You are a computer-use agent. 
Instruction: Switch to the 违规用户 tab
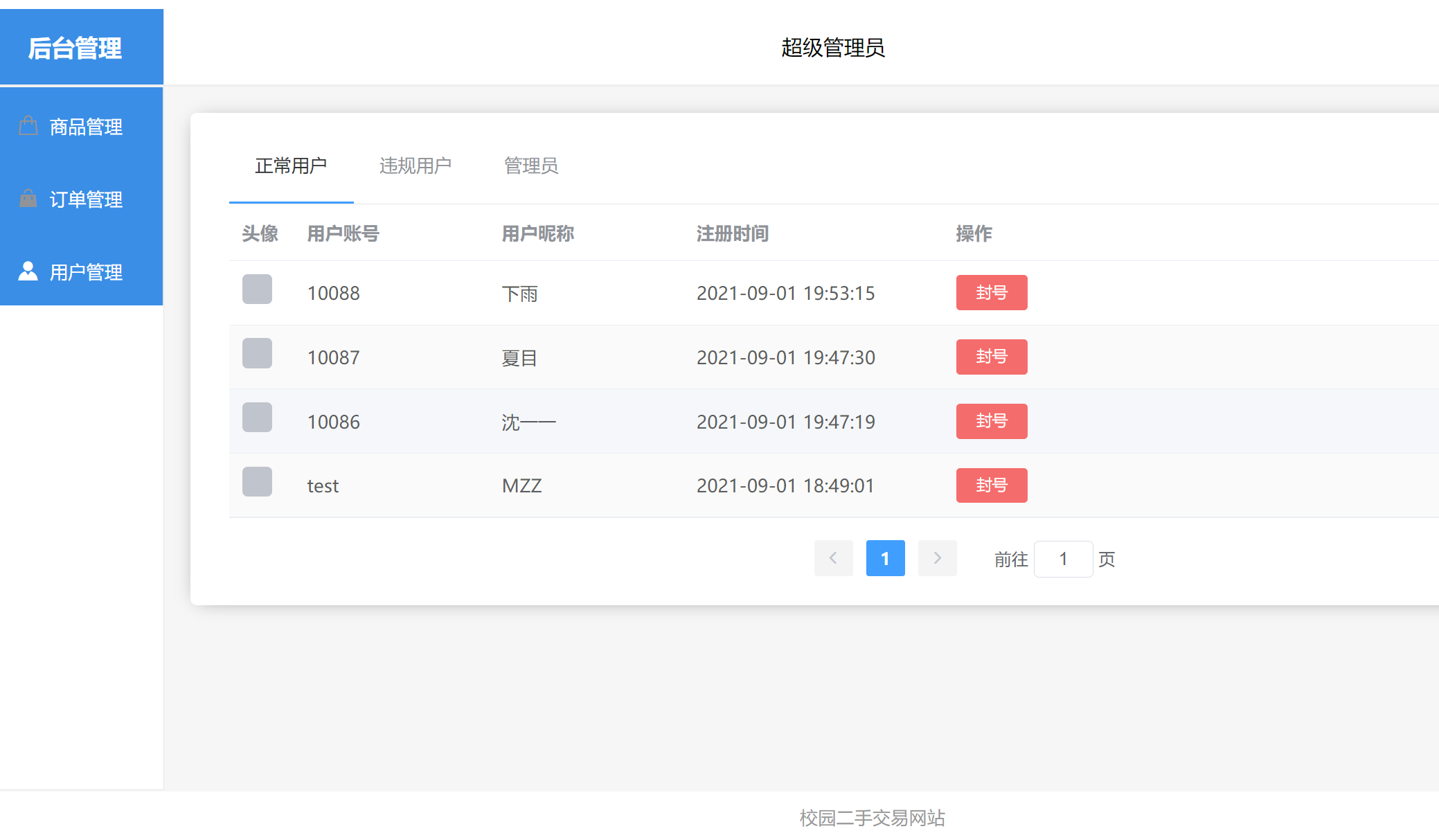click(415, 166)
